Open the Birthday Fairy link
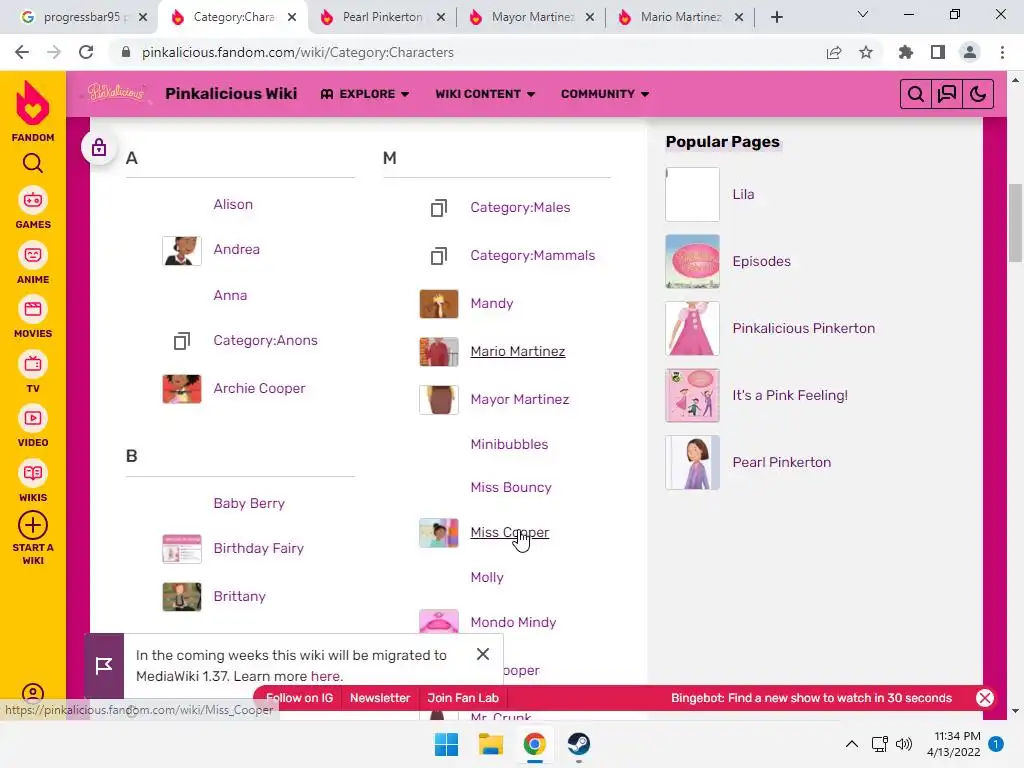This screenshot has height=768, width=1024. [259, 548]
